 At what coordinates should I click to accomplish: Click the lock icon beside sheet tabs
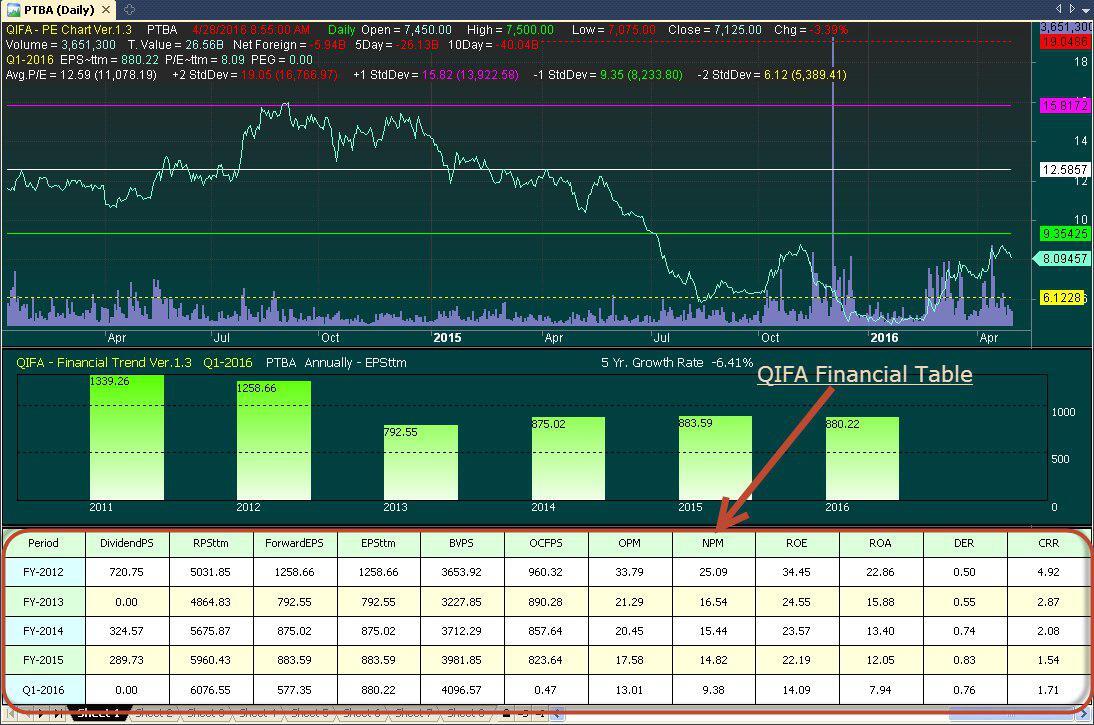(x=508, y=714)
